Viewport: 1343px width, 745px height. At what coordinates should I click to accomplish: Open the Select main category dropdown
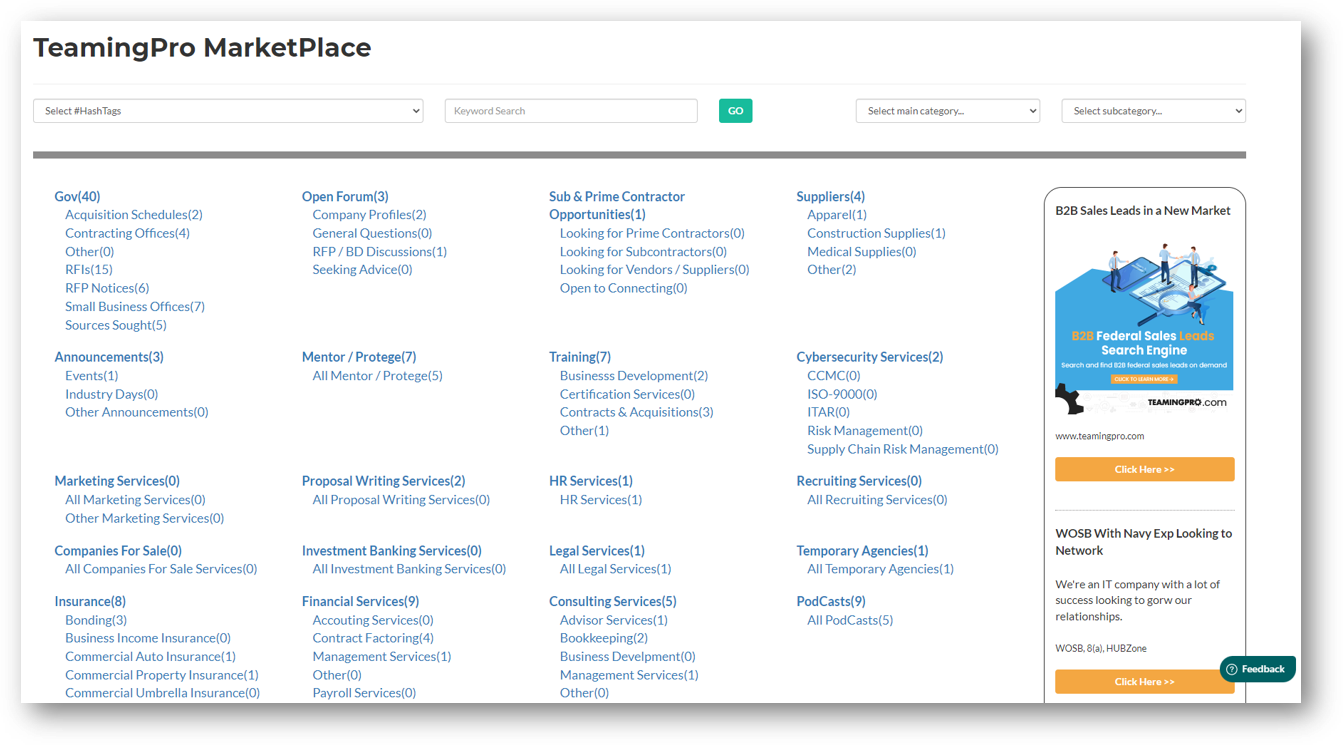click(x=948, y=111)
